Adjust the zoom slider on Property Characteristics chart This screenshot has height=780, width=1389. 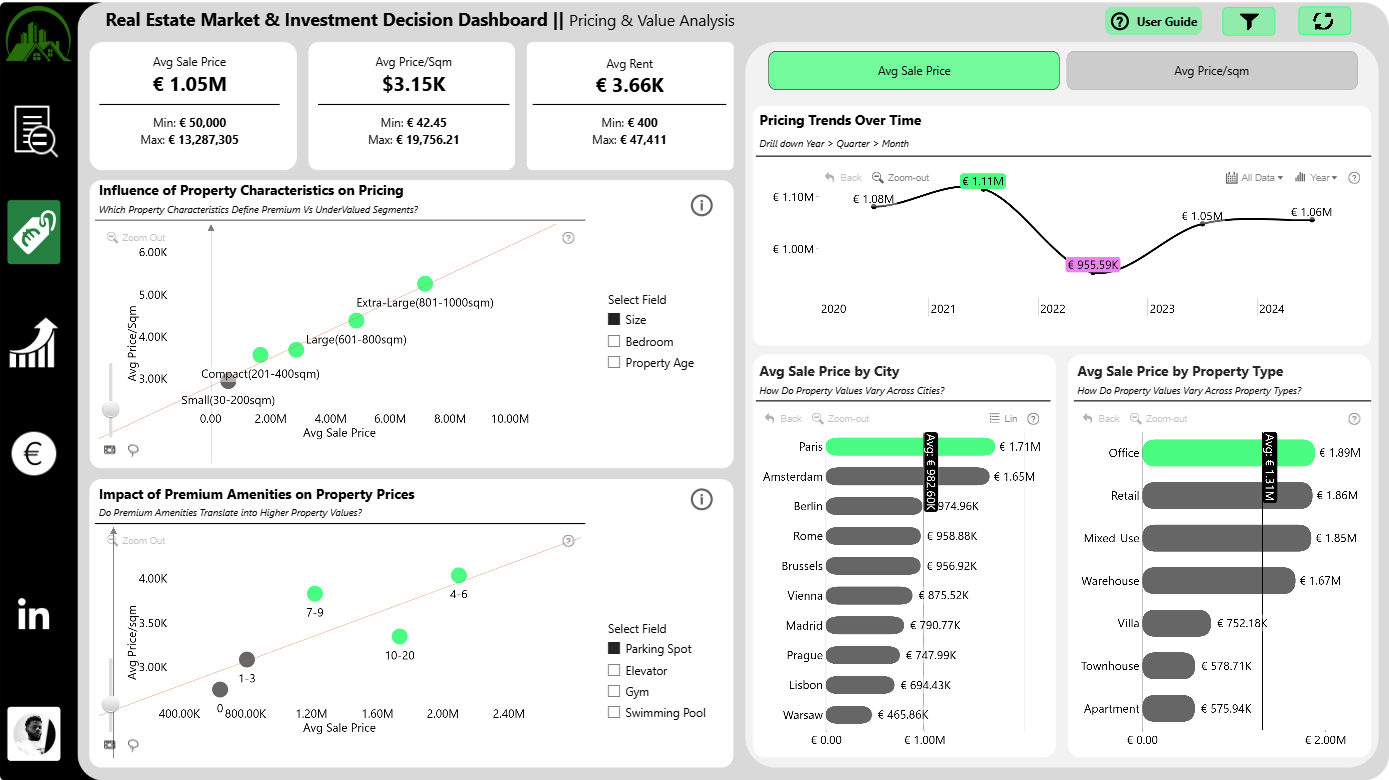point(111,409)
